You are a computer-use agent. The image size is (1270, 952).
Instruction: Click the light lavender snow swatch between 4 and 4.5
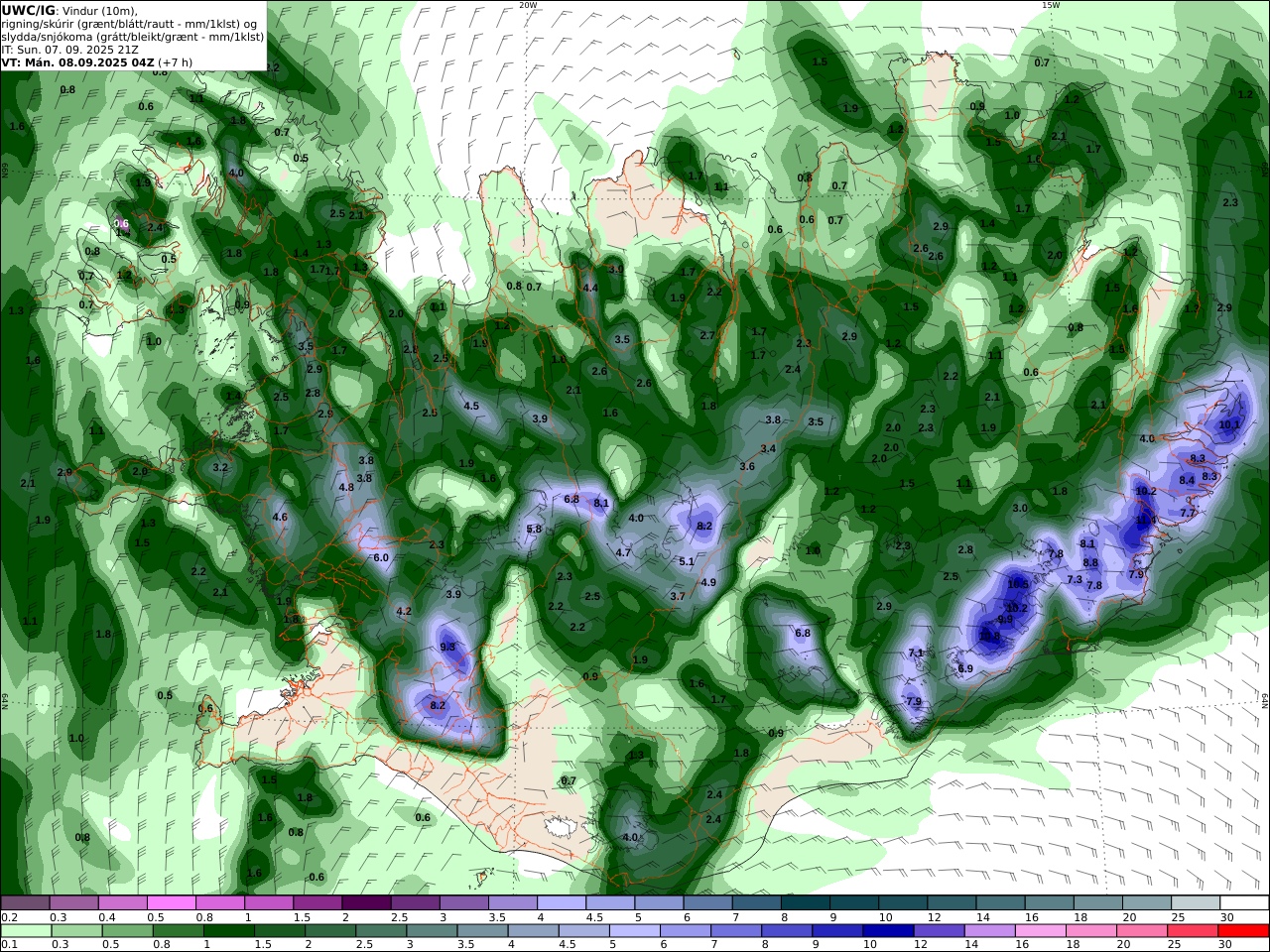562,903
